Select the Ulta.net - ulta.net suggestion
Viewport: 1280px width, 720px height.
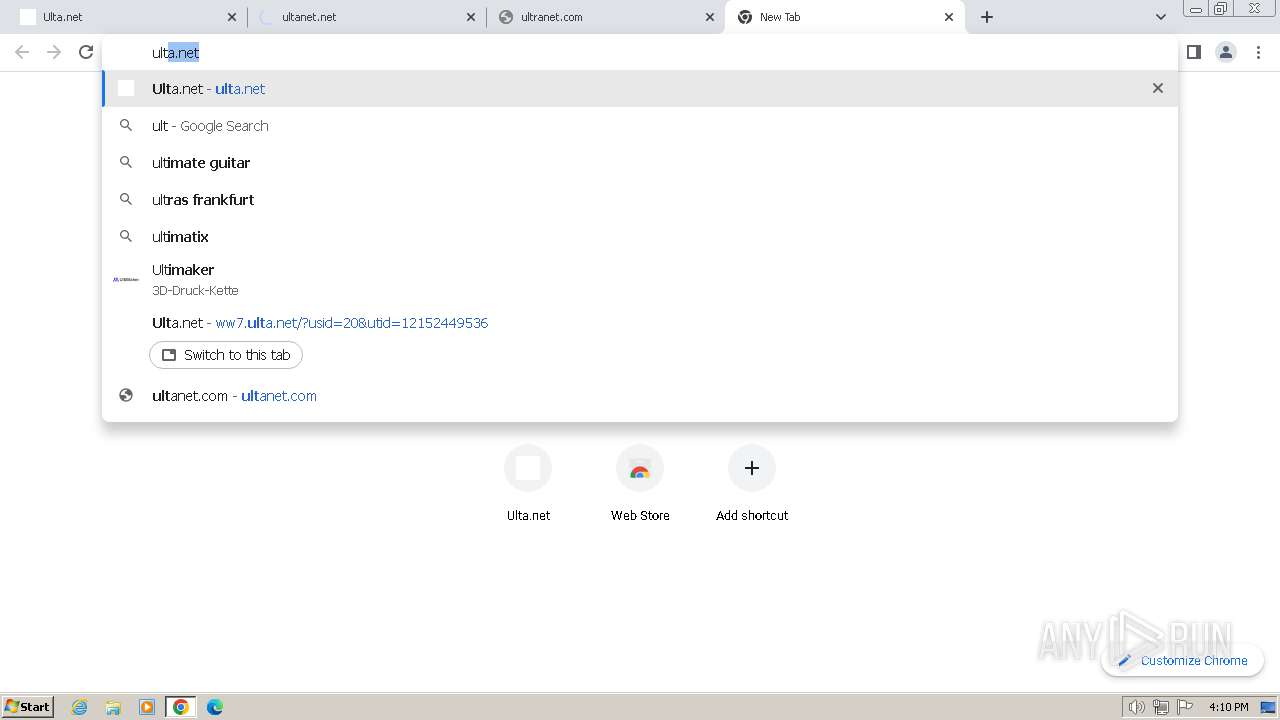point(640,89)
